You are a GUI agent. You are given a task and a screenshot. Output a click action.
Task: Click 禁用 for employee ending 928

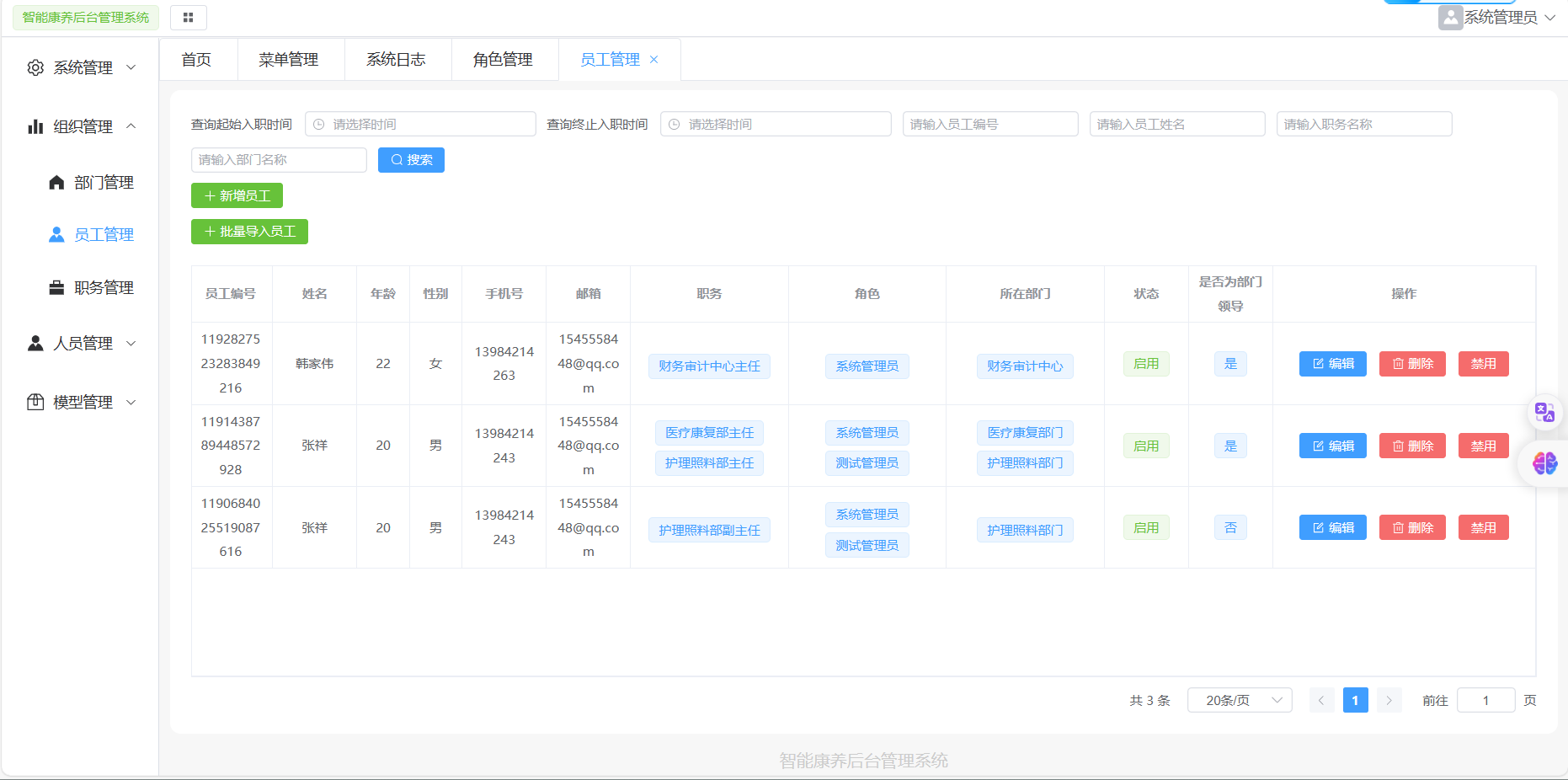[1483, 446]
